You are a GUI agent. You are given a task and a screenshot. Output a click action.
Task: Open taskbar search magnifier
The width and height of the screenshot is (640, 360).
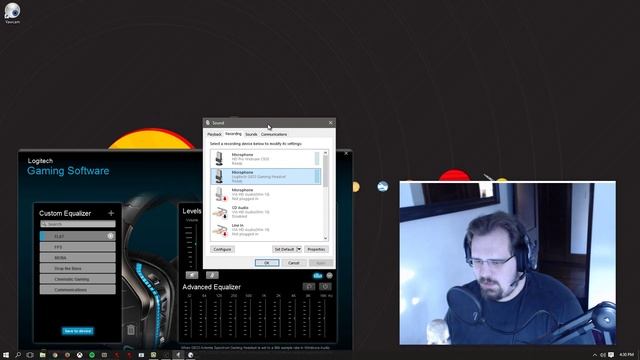point(18,355)
